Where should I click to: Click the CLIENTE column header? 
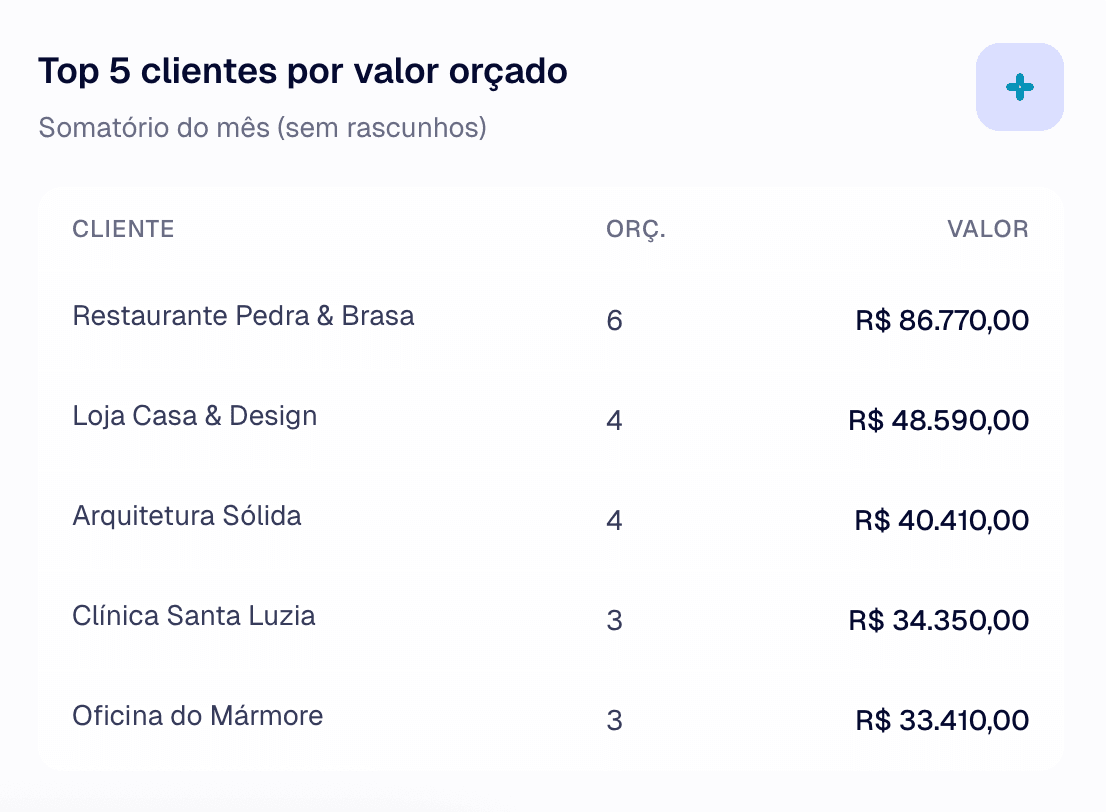click(122, 229)
